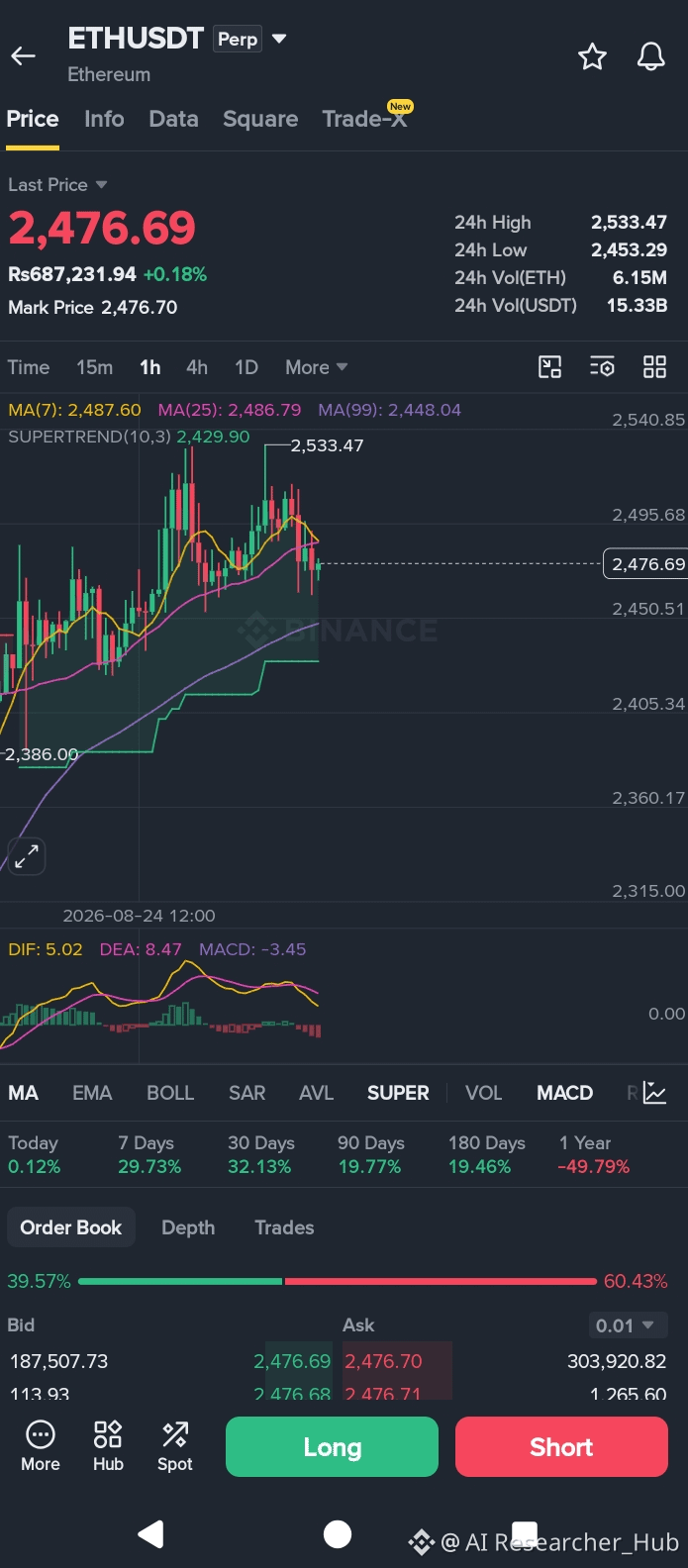Select the Time chart interval
Image resolution: width=688 pixels, height=1568 pixels.
(x=29, y=367)
